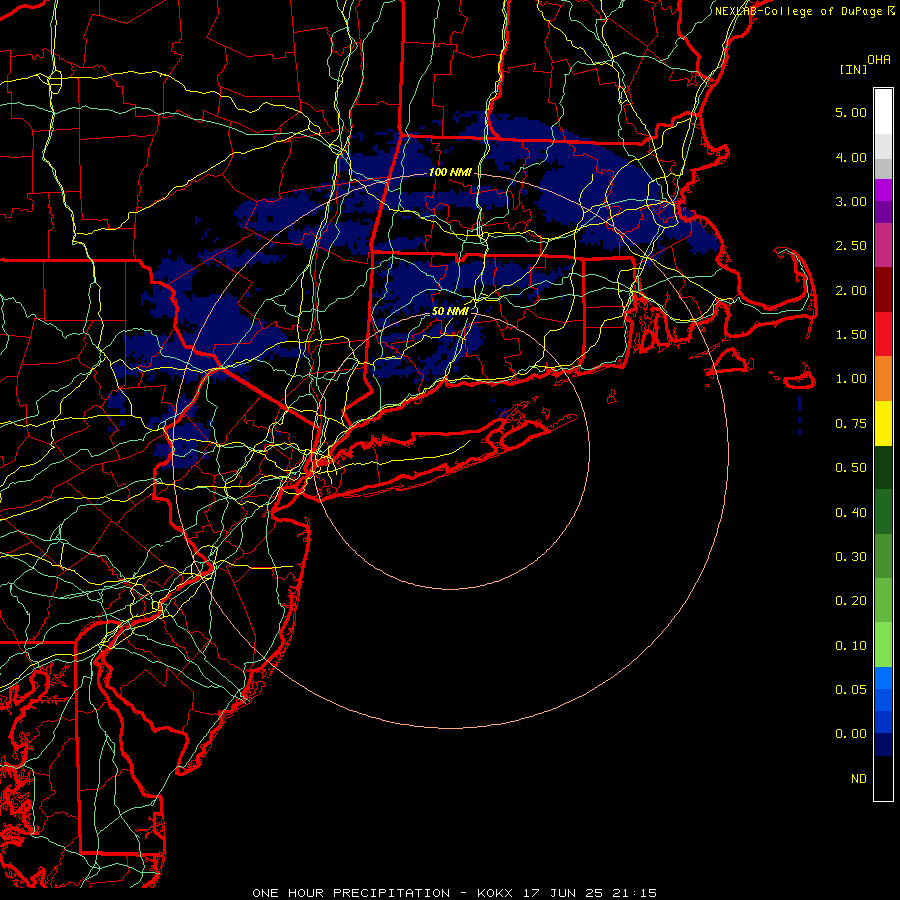
Task: Click the [IN] units label
Action: tap(853, 69)
